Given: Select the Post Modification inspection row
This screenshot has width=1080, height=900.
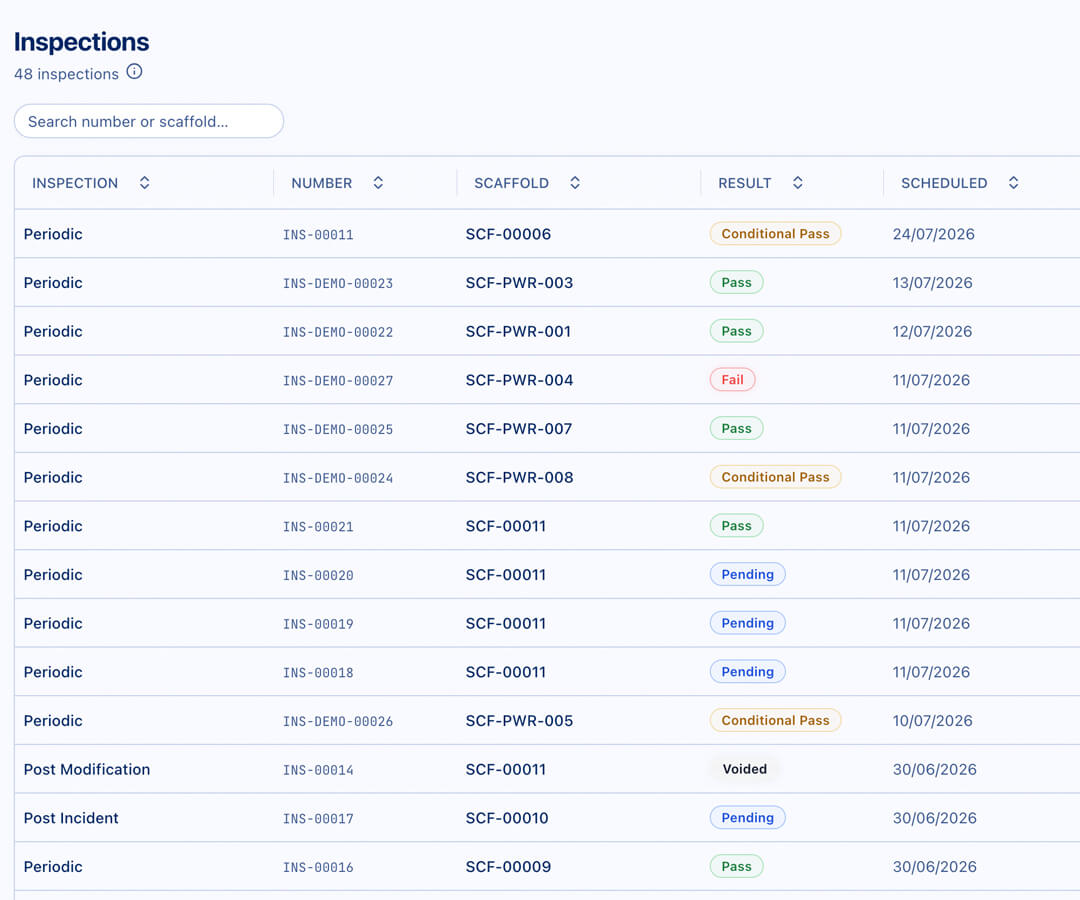Looking at the screenshot, I should click(x=547, y=769).
